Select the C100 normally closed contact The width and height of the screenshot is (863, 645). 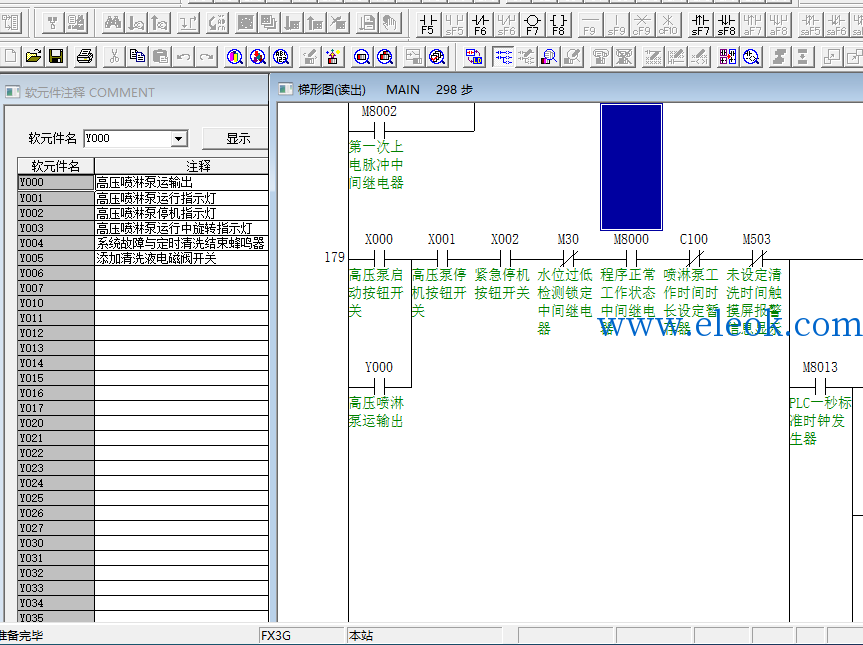[694, 257]
